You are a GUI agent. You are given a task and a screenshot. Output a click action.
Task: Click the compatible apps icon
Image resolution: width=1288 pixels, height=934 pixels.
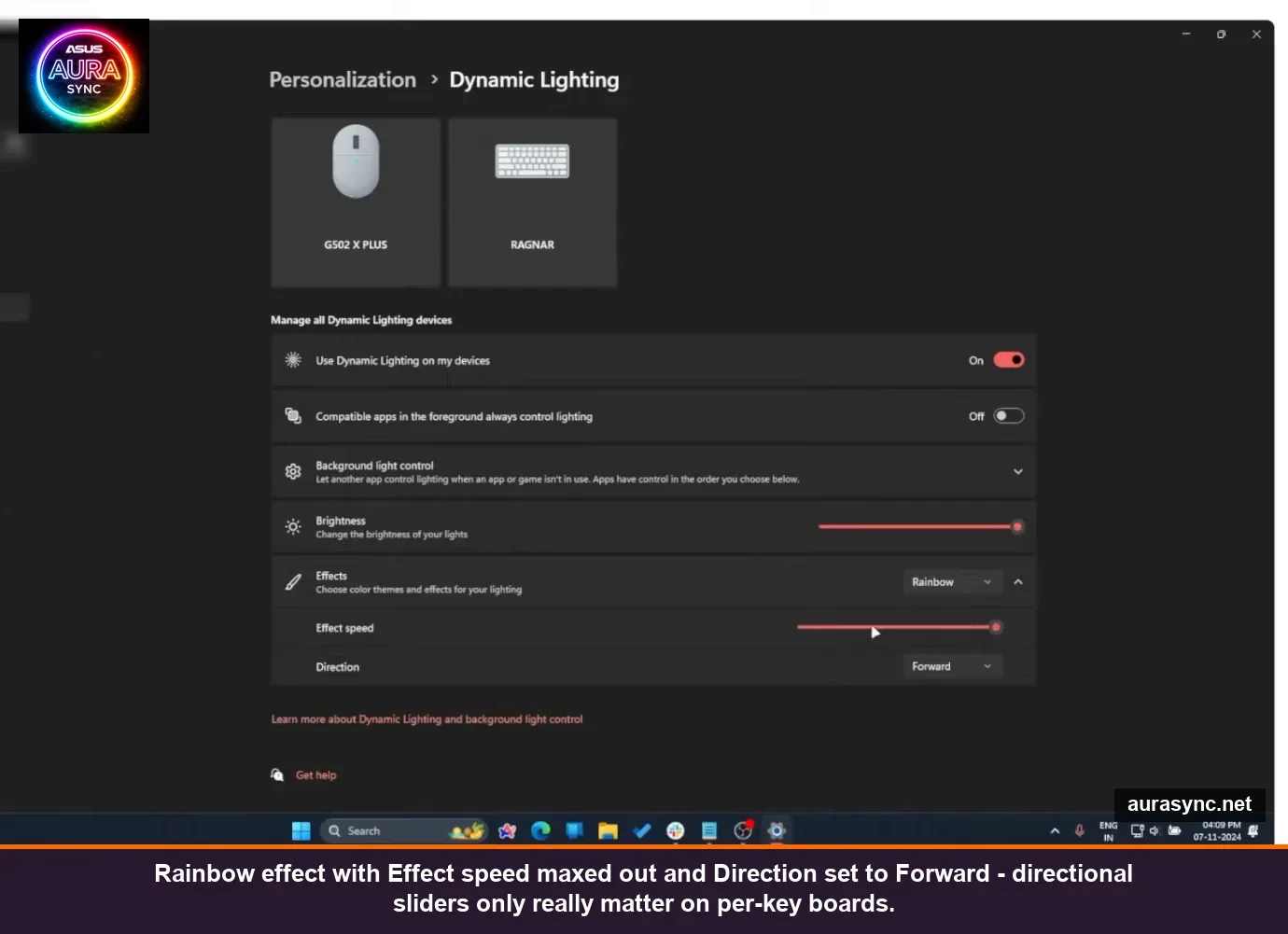click(292, 416)
